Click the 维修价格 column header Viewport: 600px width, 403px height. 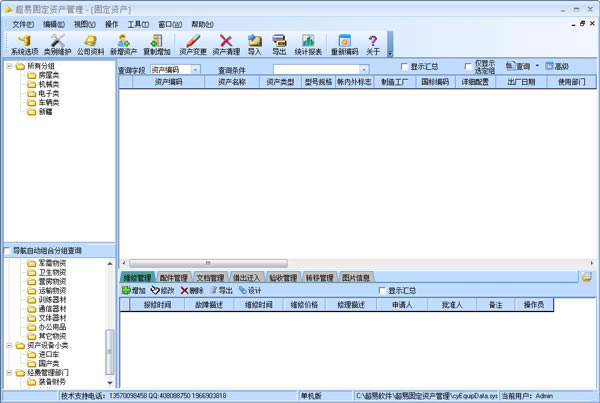tap(304, 305)
